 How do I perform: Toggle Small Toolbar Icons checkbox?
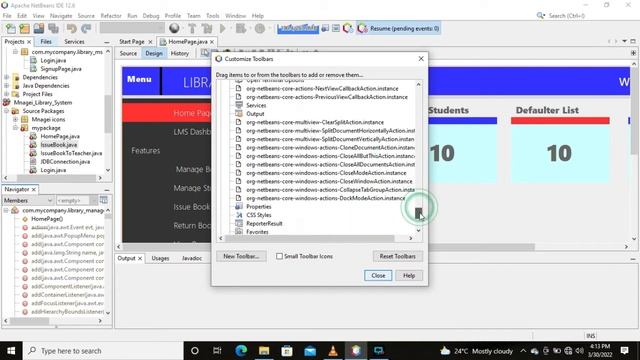[x=279, y=256]
